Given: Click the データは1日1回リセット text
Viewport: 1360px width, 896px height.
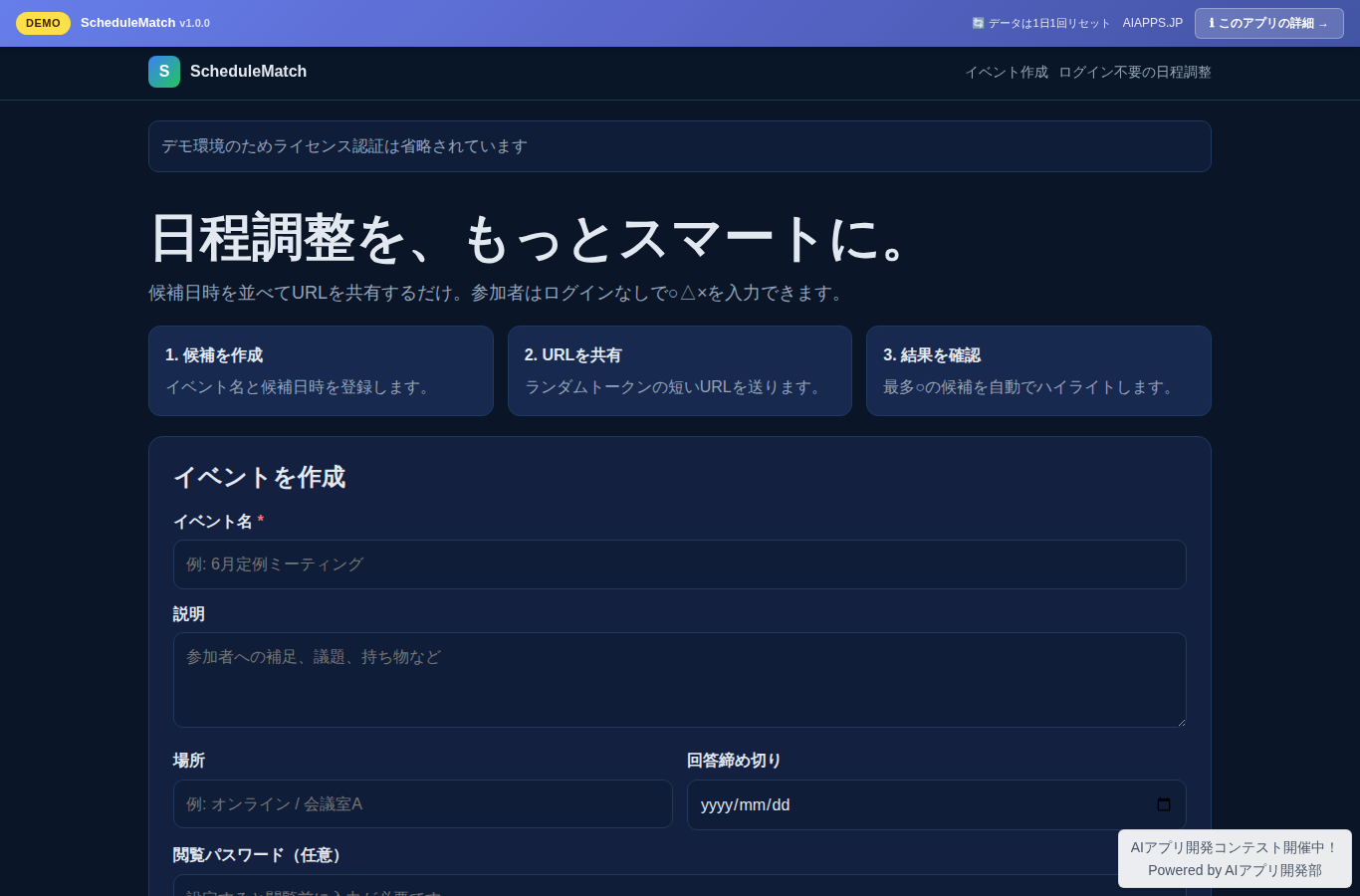Looking at the screenshot, I should [1041, 23].
